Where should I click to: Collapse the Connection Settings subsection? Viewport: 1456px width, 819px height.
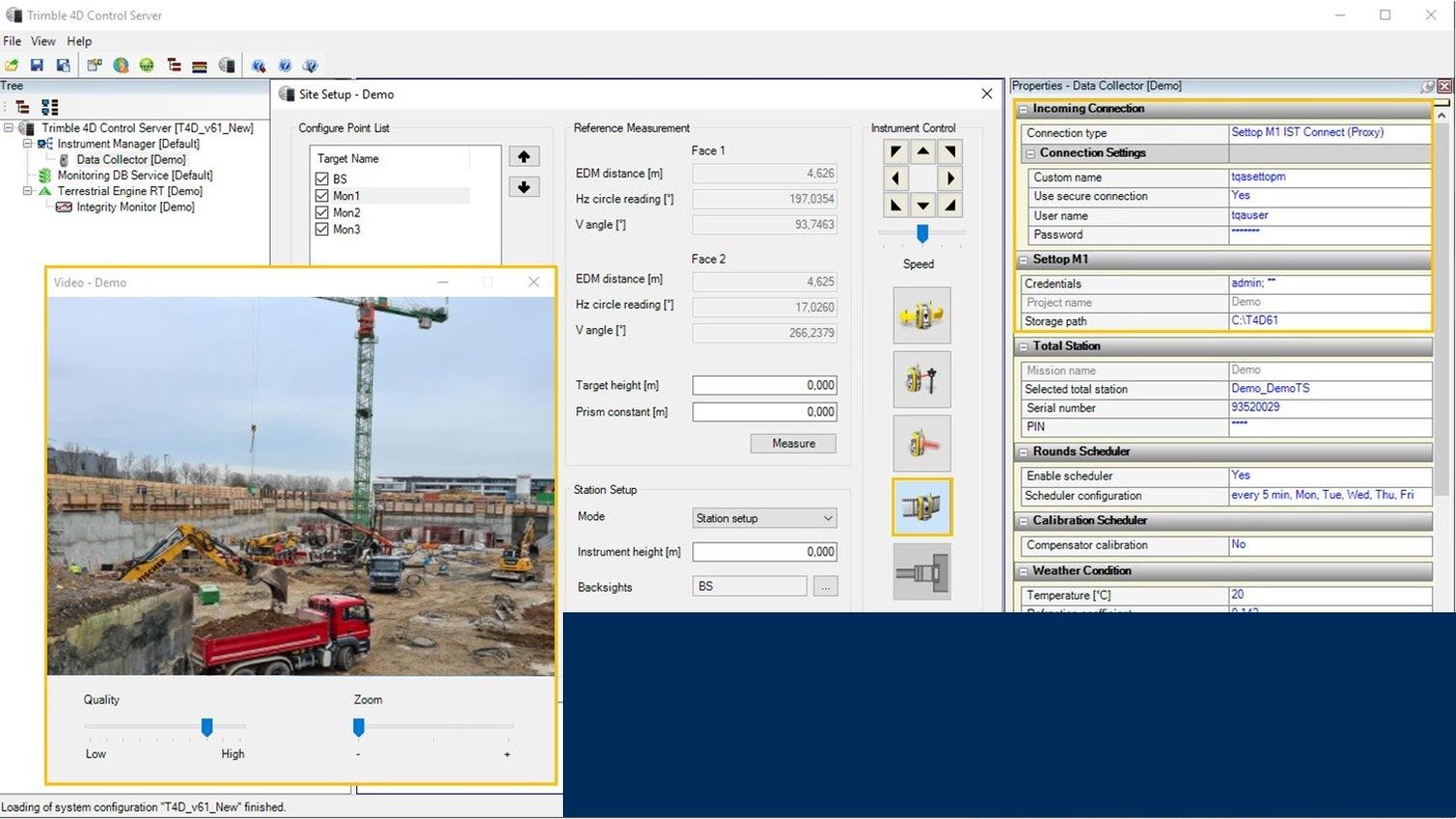[1031, 153]
